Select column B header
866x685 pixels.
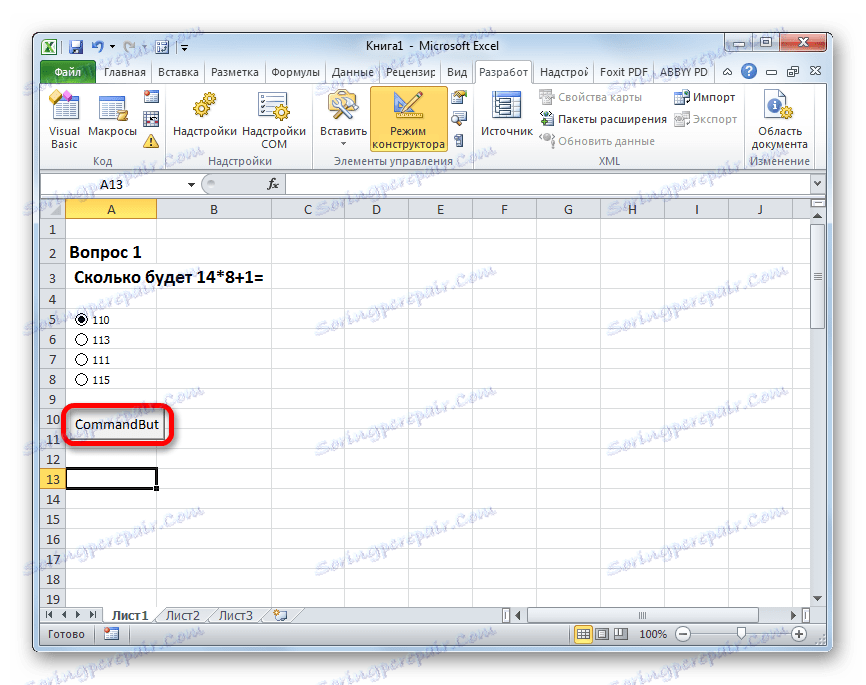point(214,209)
